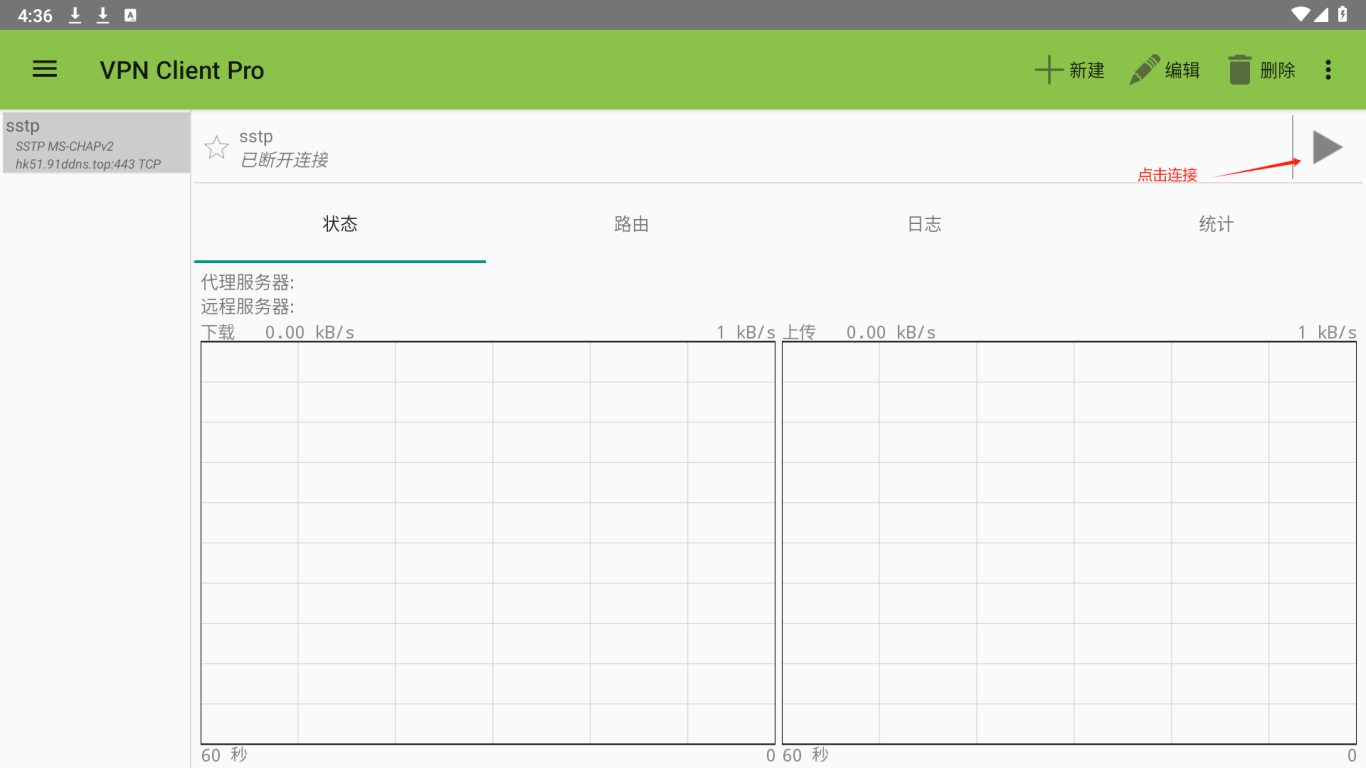Switch to the 路由 tab

632,224
